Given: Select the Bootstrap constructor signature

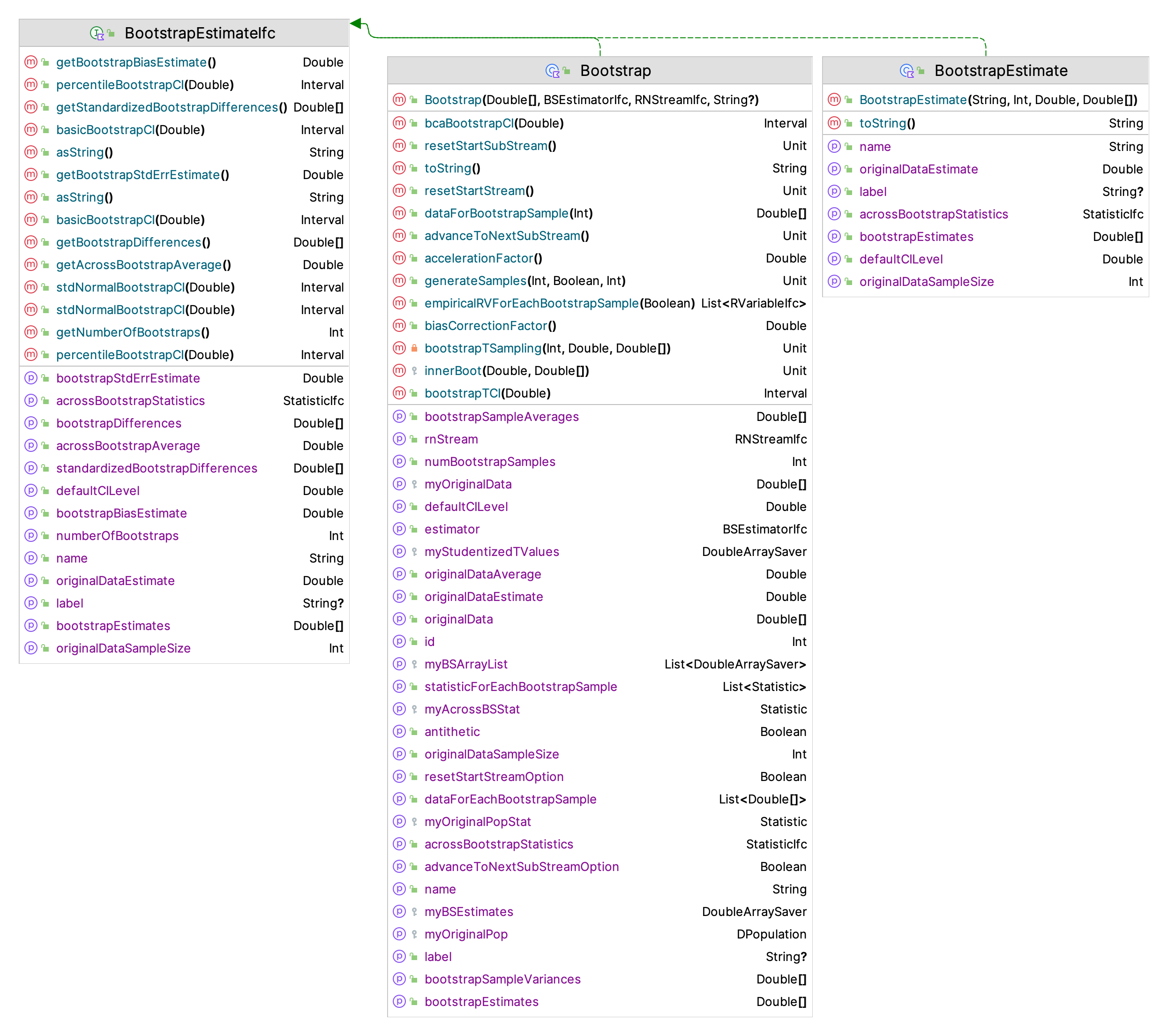Looking at the screenshot, I should pyautogui.click(x=591, y=99).
